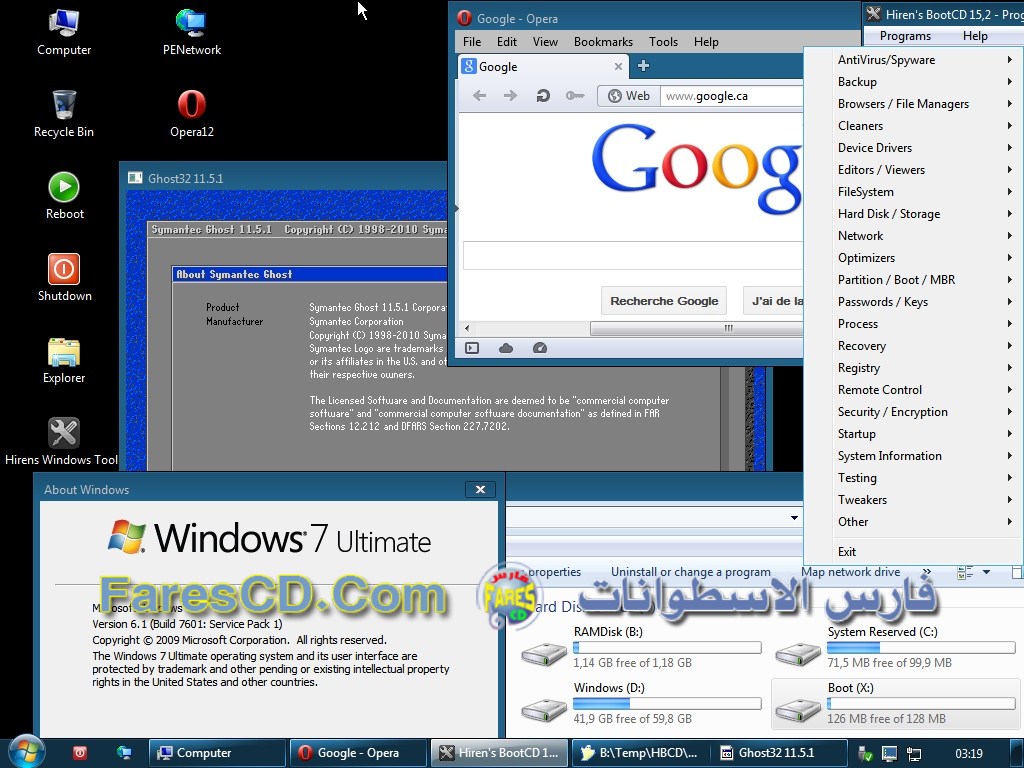Click Opera address field www.google.ca
Image resolution: width=1024 pixels, height=768 pixels.
coord(731,96)
